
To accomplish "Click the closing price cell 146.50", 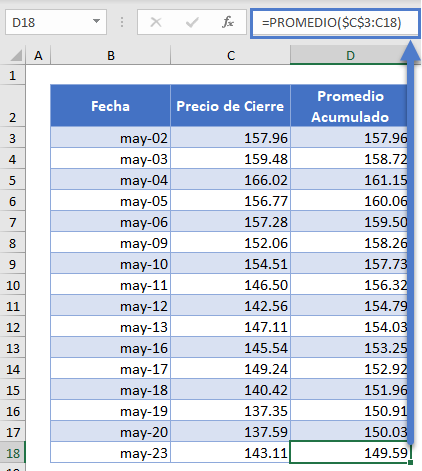I will pyautogui.click(x=230, y=285).
